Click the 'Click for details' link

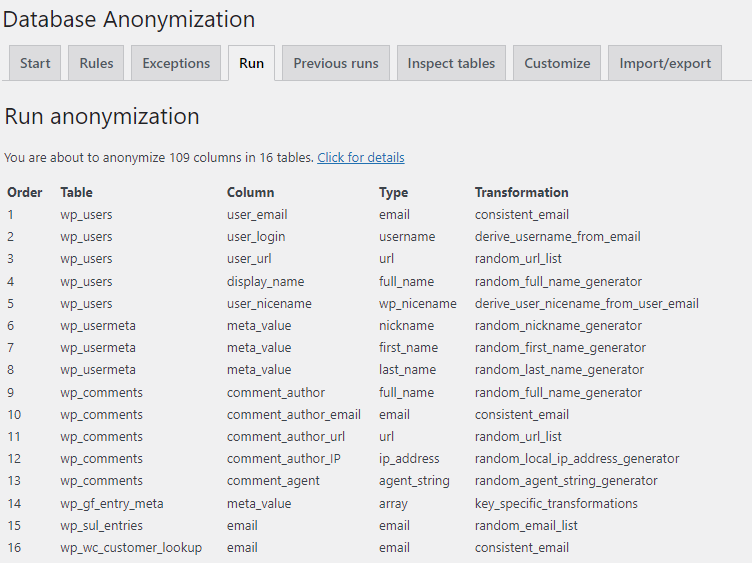coord(361,158)
